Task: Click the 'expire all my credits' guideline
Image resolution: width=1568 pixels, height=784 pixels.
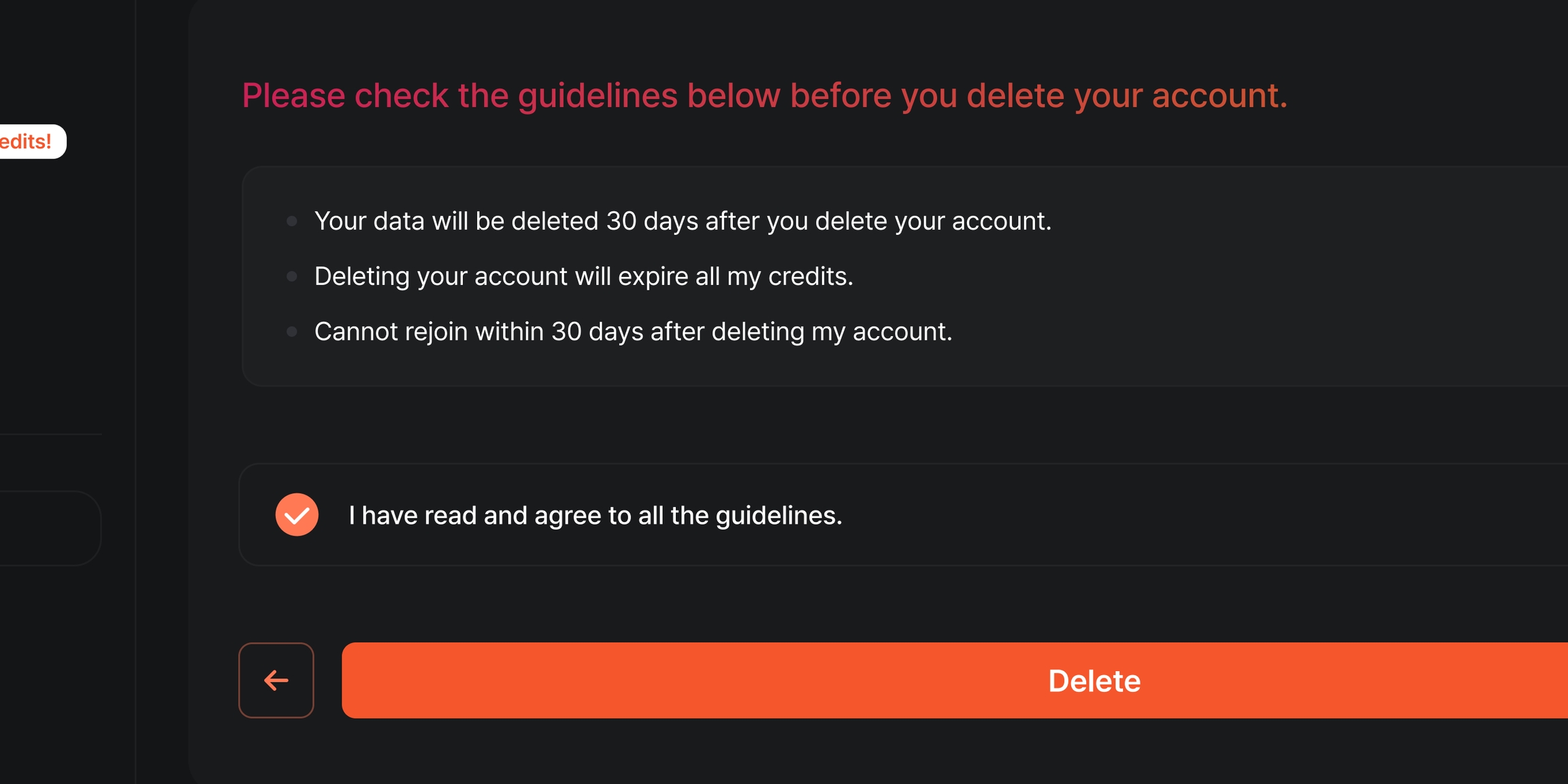Action: 583,276
